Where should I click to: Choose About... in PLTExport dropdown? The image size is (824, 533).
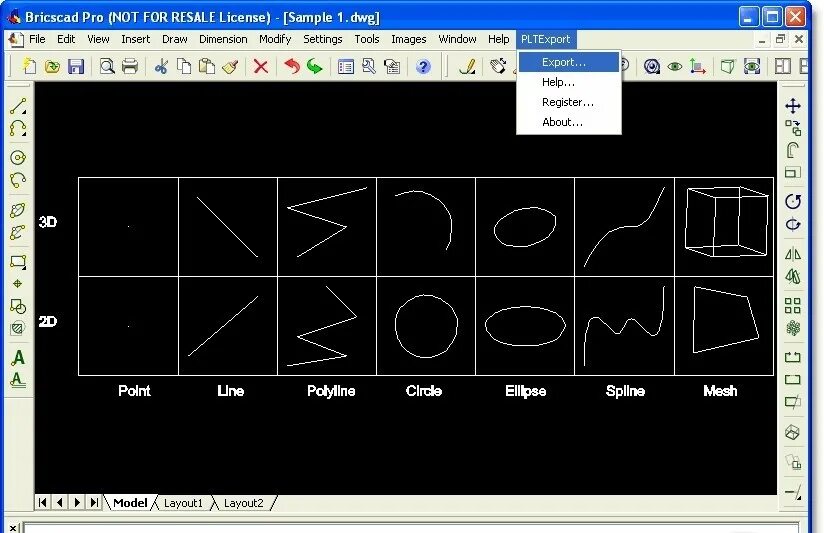pos(569,122)
